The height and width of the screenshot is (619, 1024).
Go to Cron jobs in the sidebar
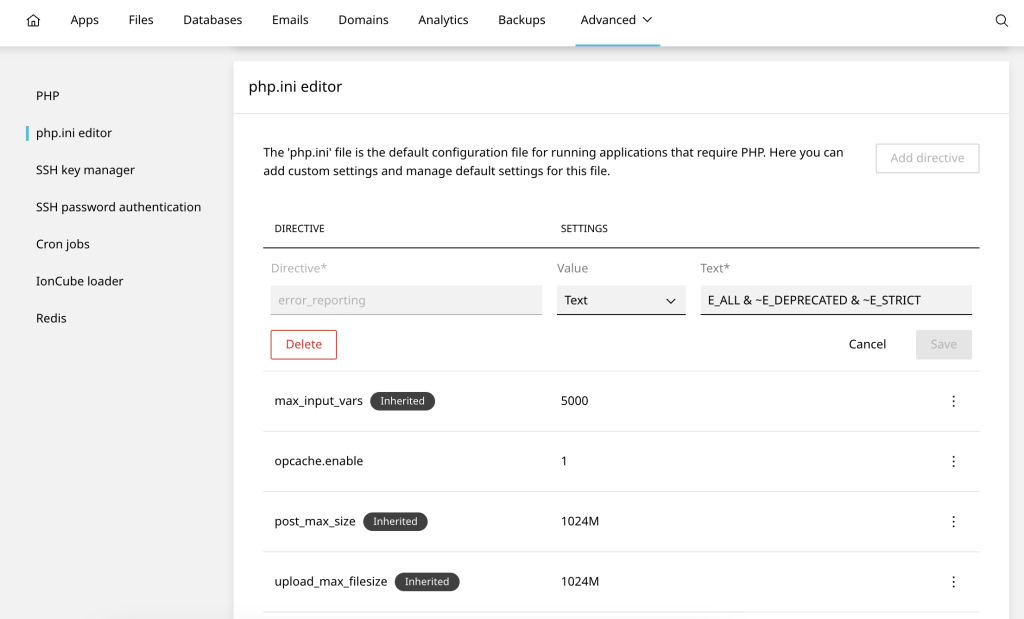pyautogui.click(x=63, y=244)
